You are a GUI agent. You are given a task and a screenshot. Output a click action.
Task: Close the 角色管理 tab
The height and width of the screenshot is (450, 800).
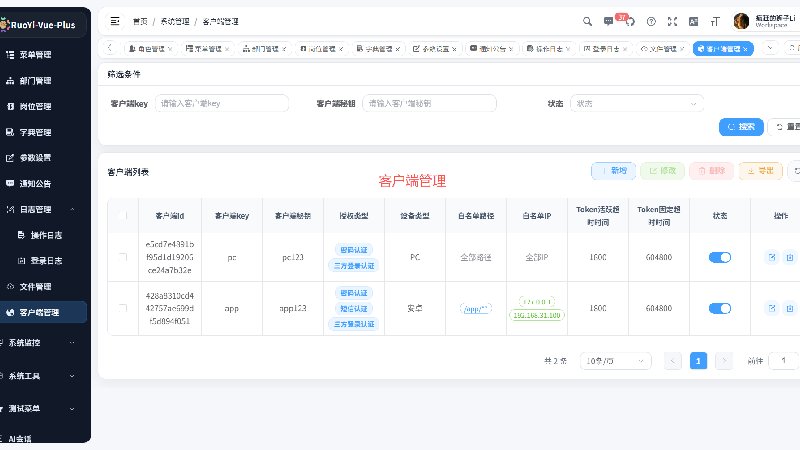pos(170,49)
